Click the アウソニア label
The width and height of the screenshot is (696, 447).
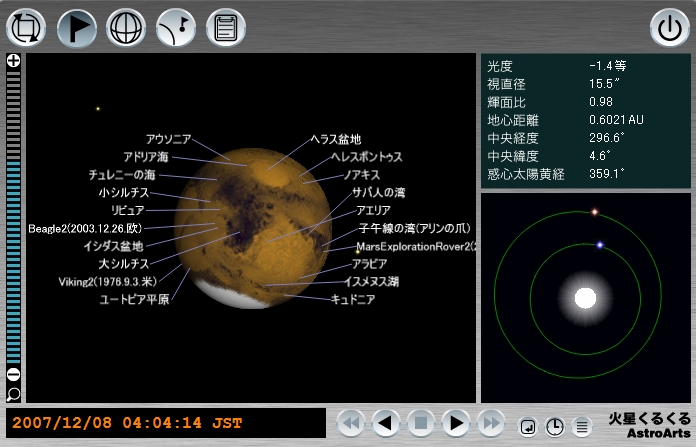(x=169, y=139)
